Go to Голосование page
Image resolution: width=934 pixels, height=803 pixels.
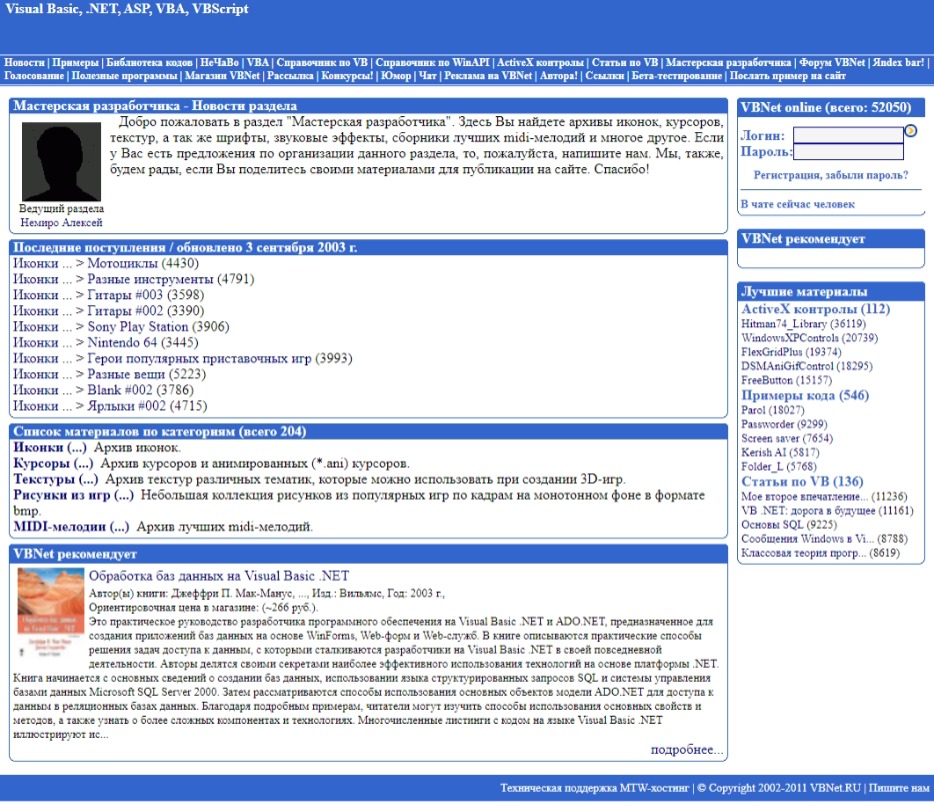coord(34,76)
